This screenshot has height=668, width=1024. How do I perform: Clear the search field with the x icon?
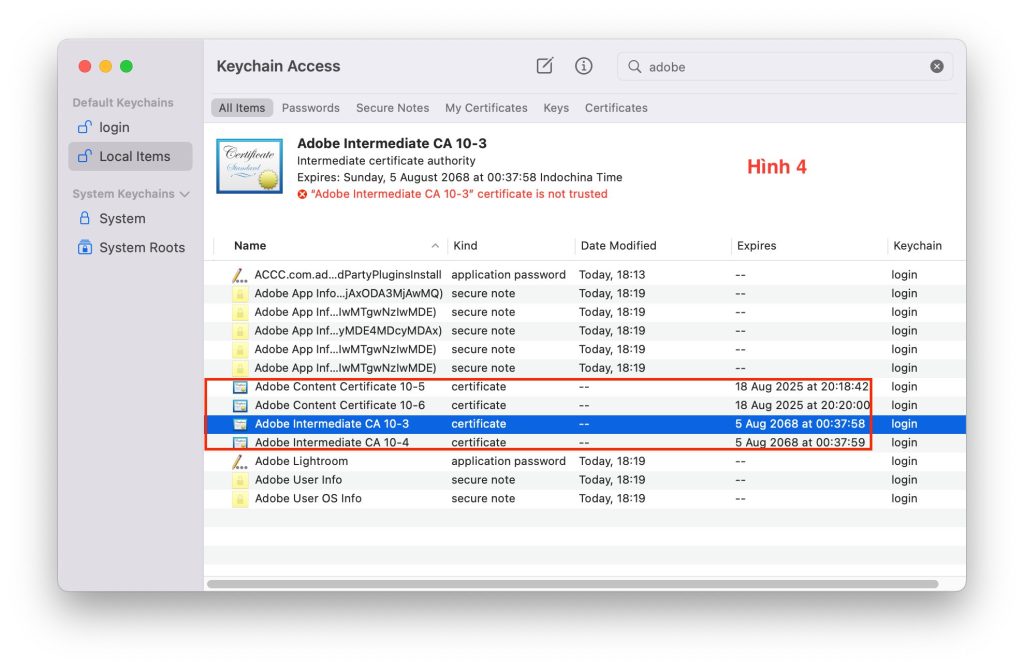[937, 67]
